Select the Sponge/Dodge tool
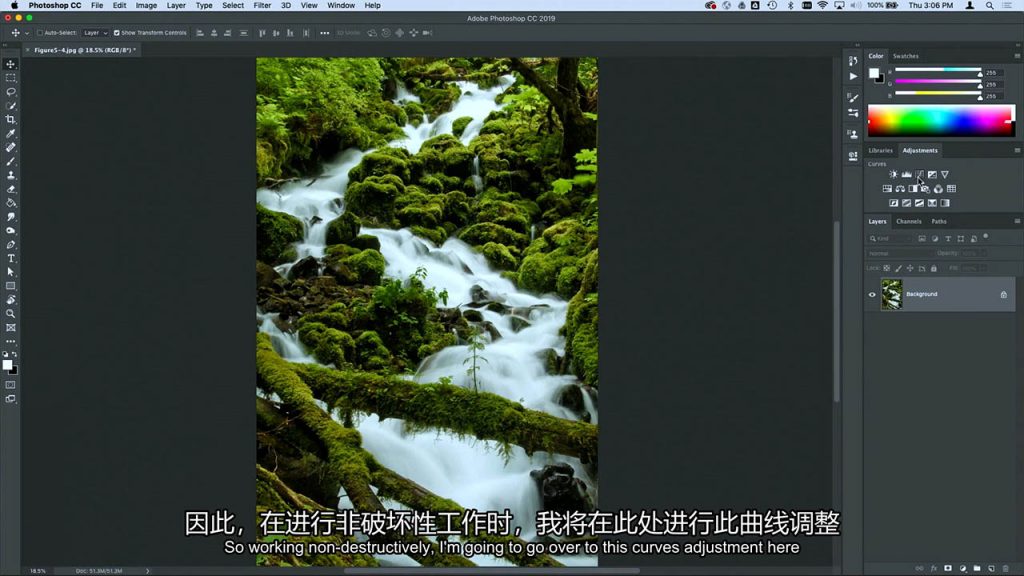The image size is (1024, 576). click(x=10, y=231)
